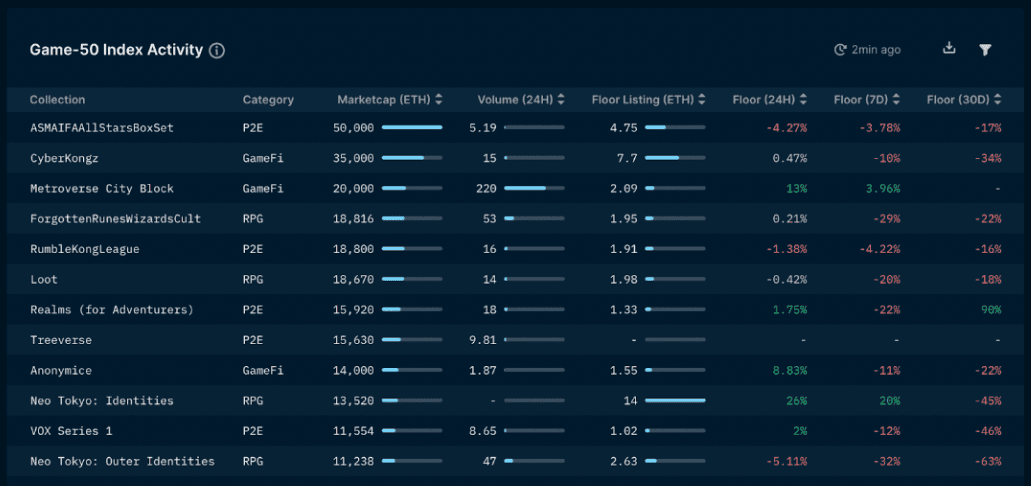The height and width of the screenshot is (486, 1031).
Task: Sort by Marketcap (ETH) arrows
Action: tap(439, 100)
